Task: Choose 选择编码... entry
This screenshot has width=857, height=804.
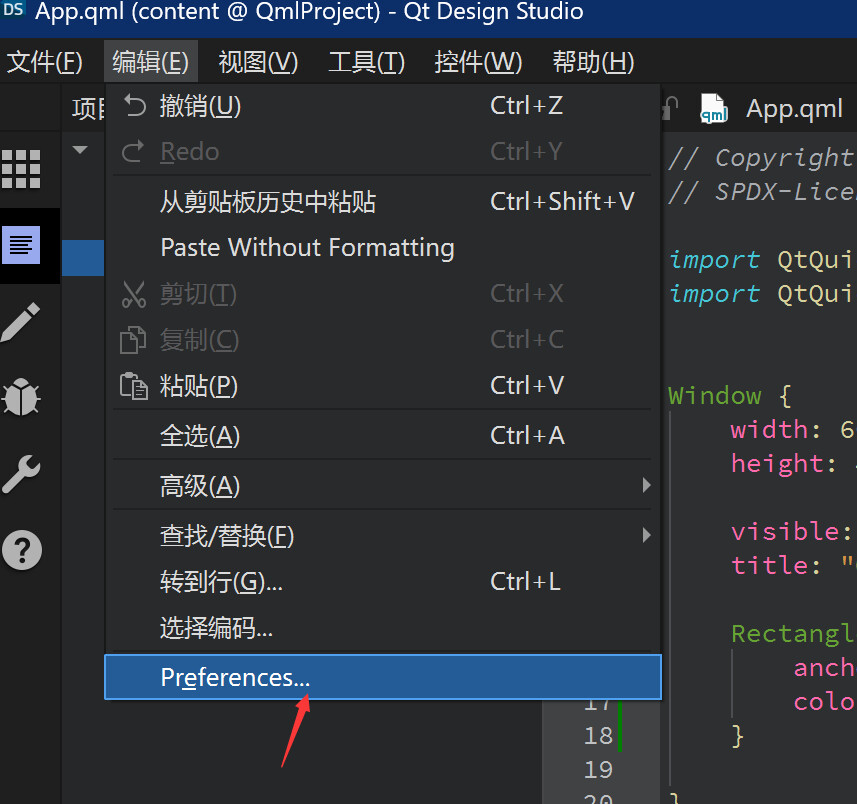Action: click(x=383, y=627)
